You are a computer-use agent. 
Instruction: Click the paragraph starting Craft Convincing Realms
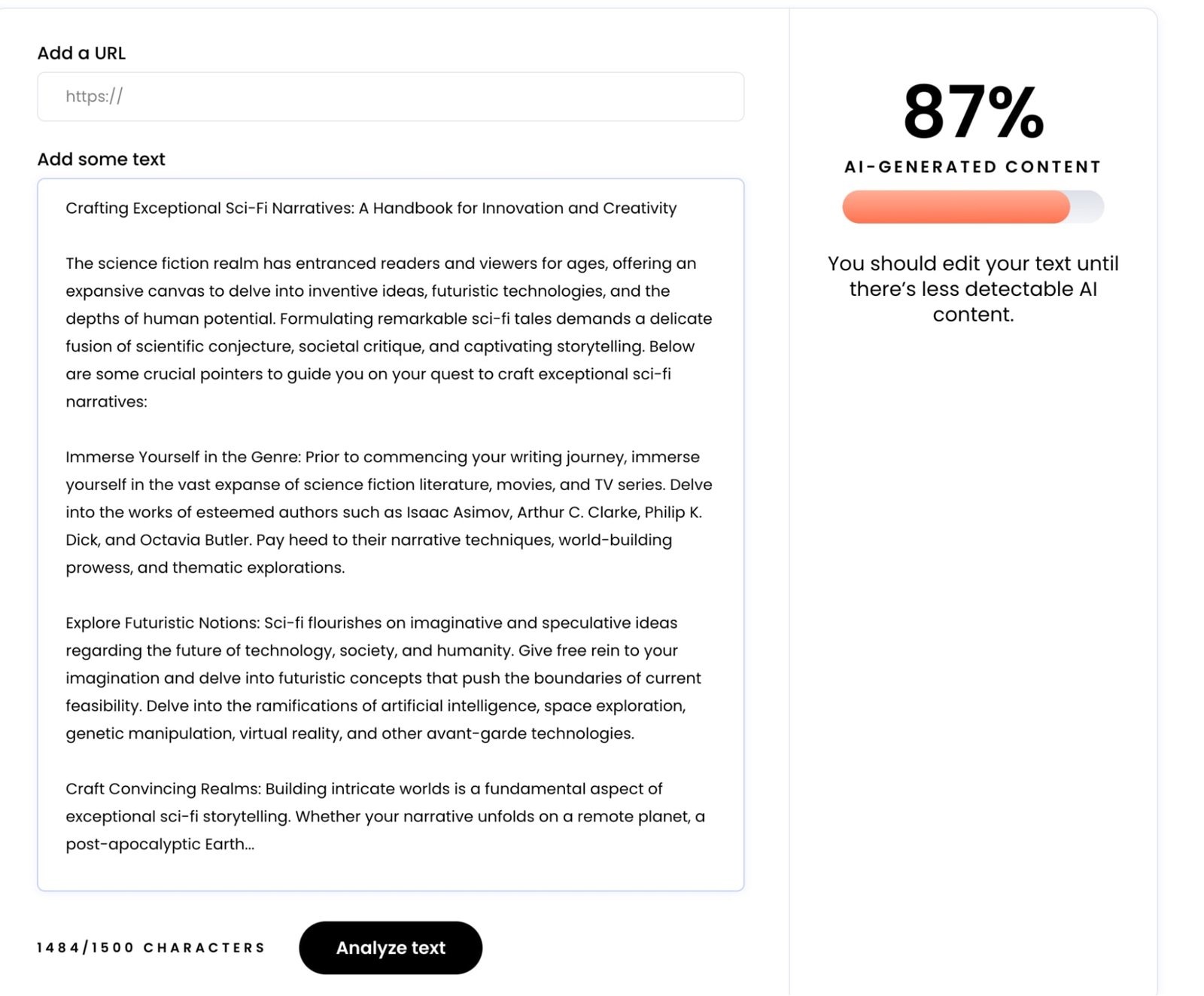384,816
